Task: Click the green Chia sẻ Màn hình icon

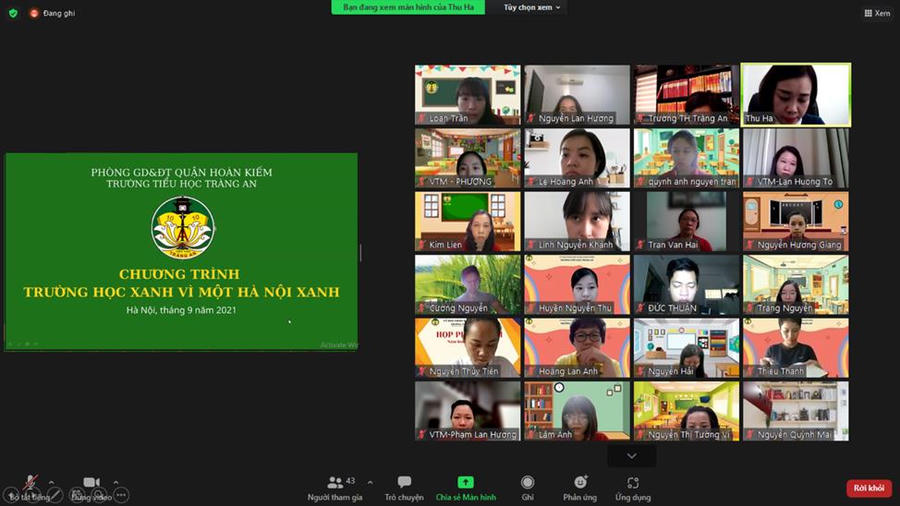Action: pos(465,482)
